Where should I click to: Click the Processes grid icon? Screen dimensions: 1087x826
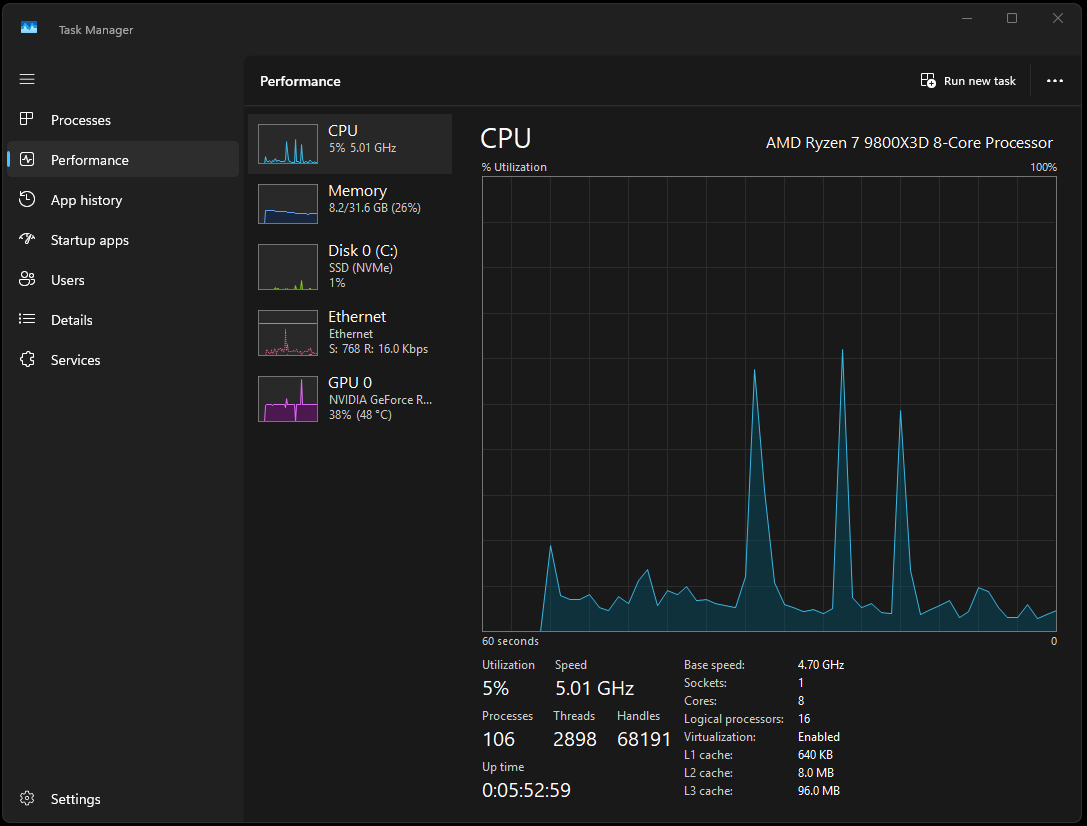click(27, 119)
